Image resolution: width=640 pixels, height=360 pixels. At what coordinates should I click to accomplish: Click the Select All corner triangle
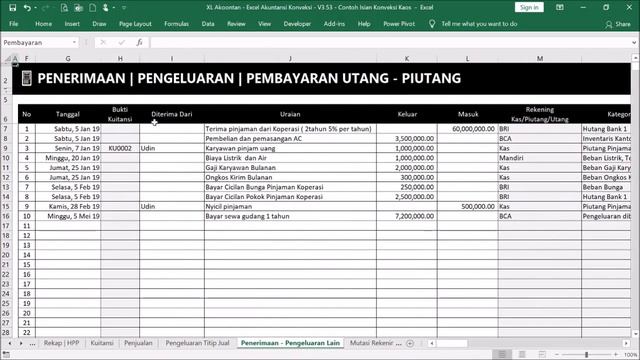click(7, 59)
